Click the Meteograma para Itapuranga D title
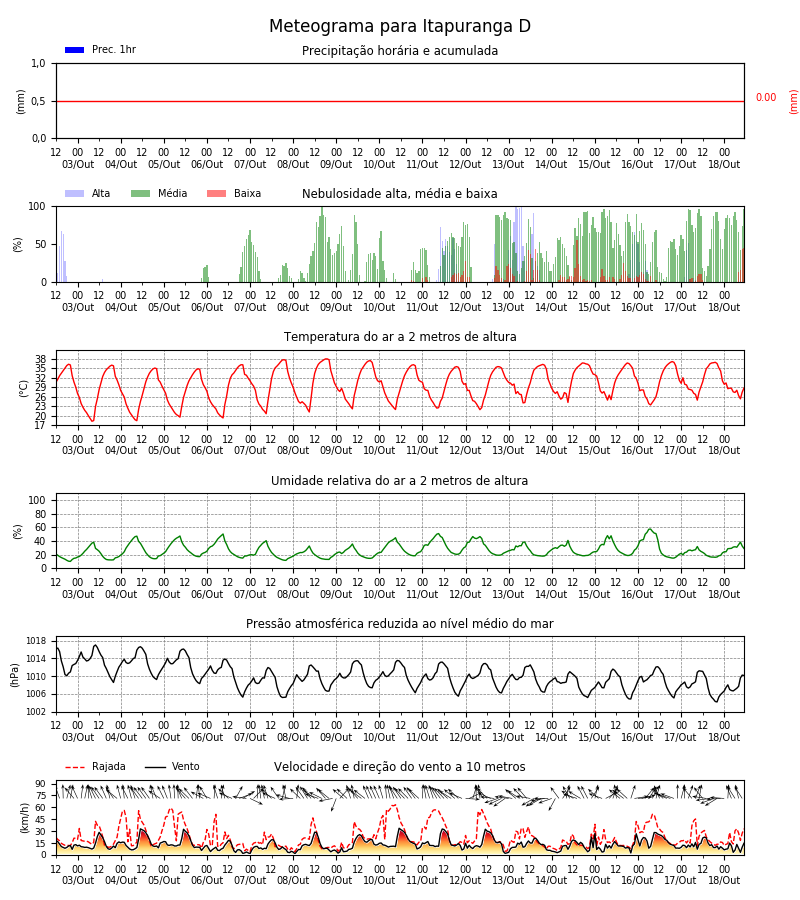Viewport: 800px width, 900px height. 400,26
